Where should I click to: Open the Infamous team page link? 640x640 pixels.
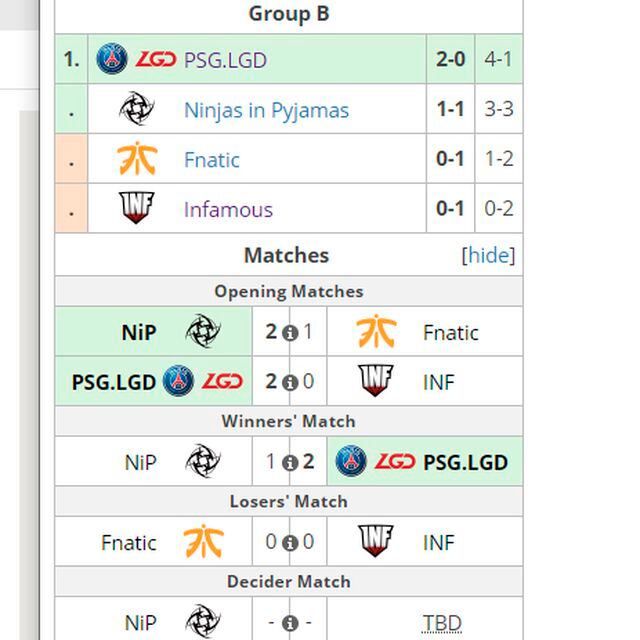click(228, 210)
